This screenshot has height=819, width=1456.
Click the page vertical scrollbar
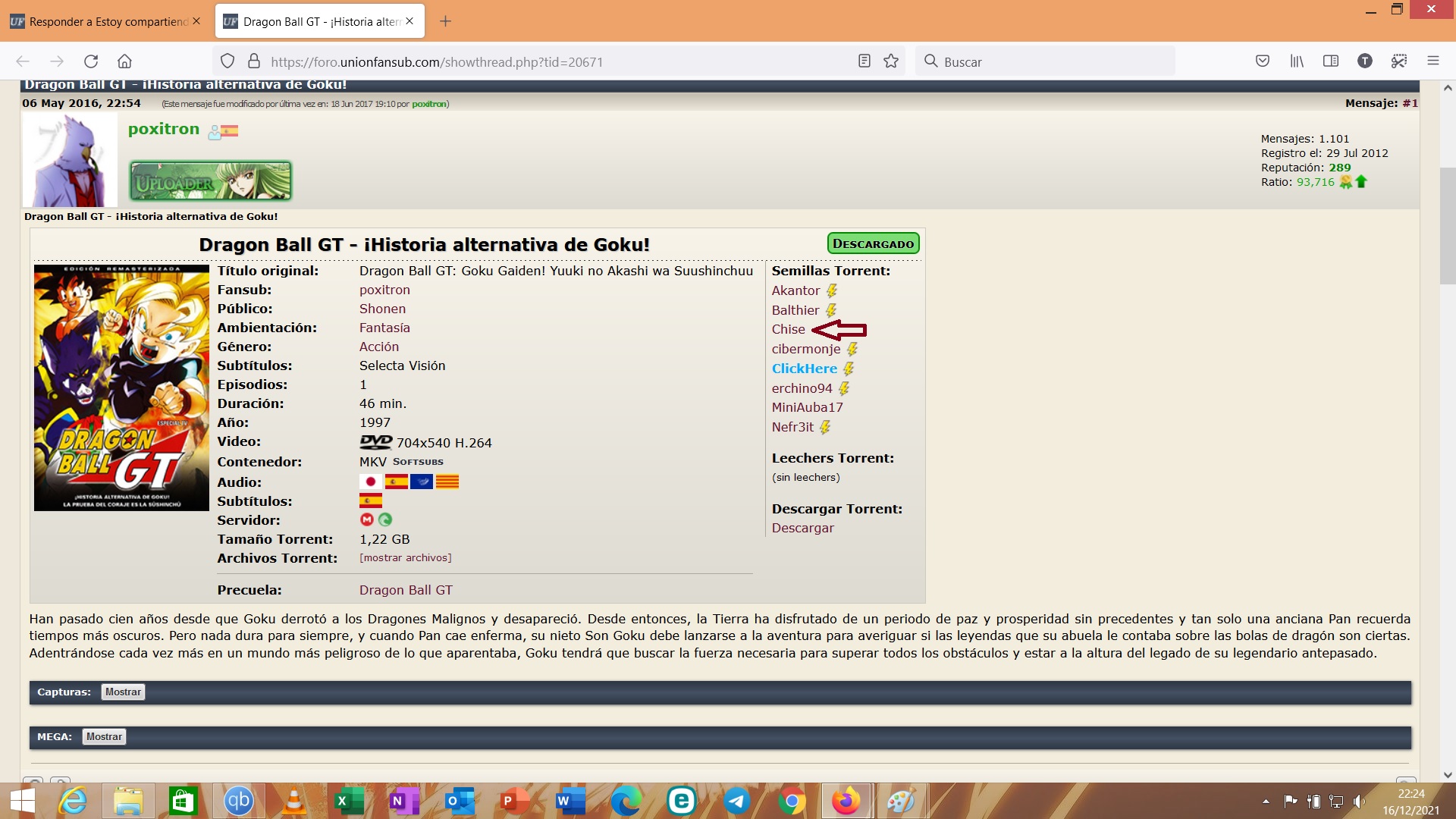(1448, 226)
